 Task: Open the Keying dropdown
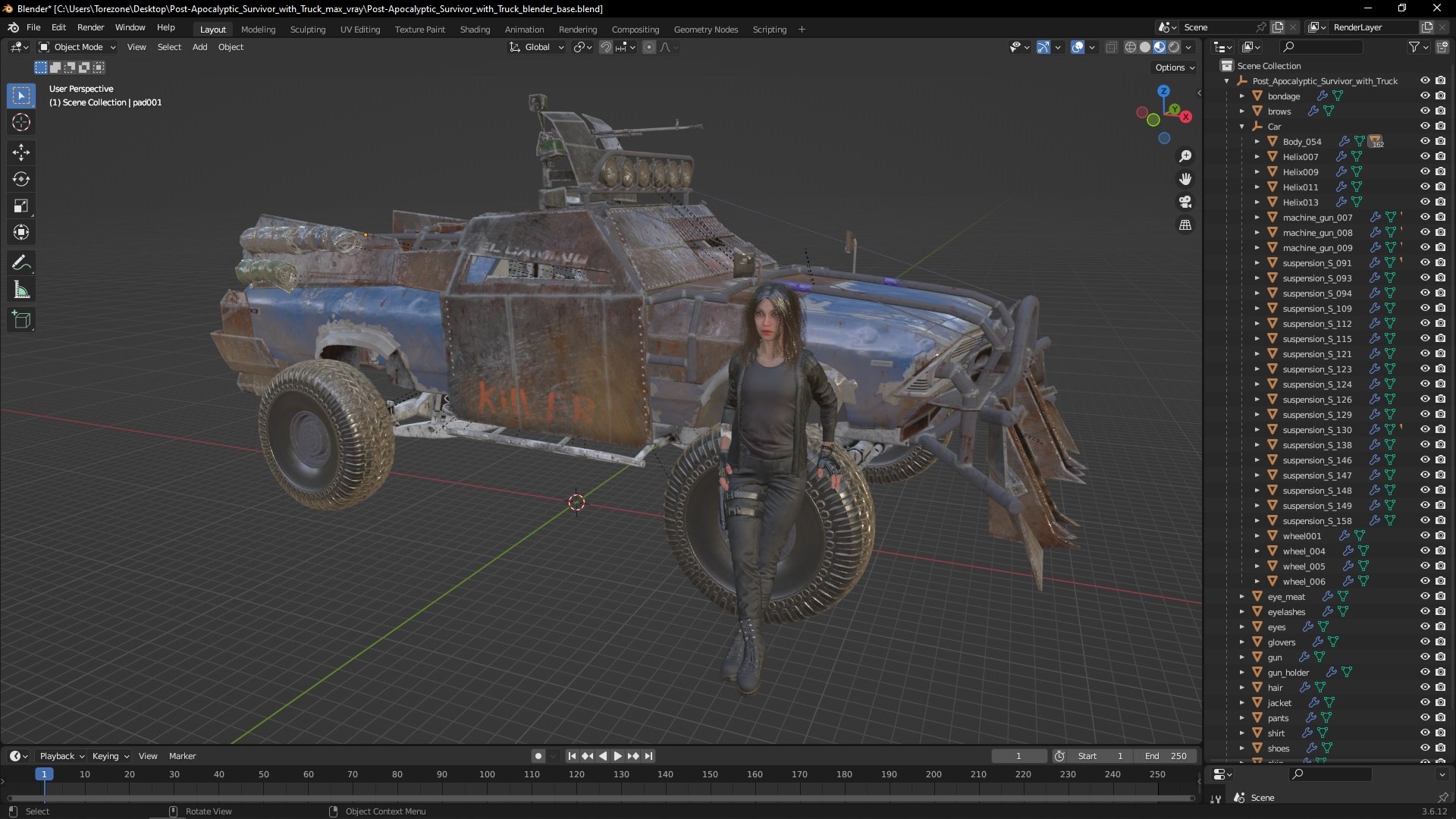(110, 756)
